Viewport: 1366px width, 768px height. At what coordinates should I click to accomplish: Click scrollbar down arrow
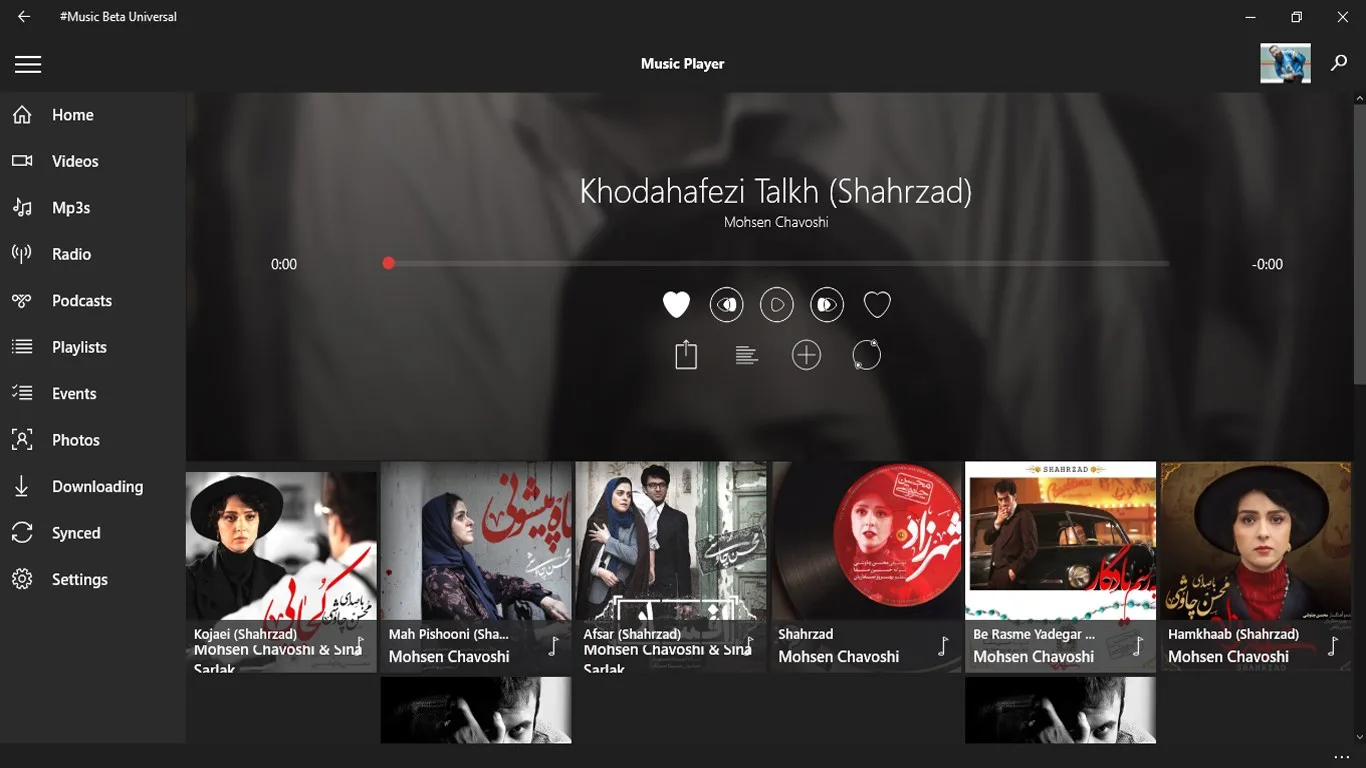[x=1359, y=737]
